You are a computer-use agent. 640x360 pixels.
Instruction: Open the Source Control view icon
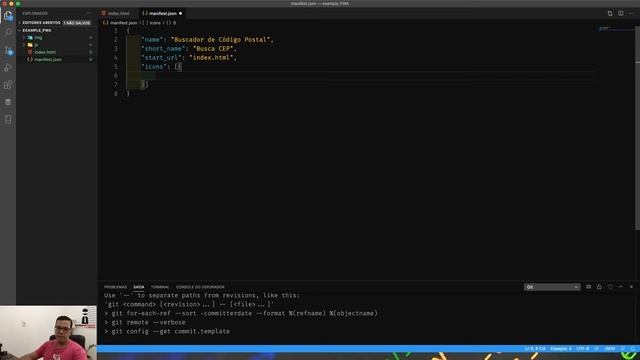(8, 50)
